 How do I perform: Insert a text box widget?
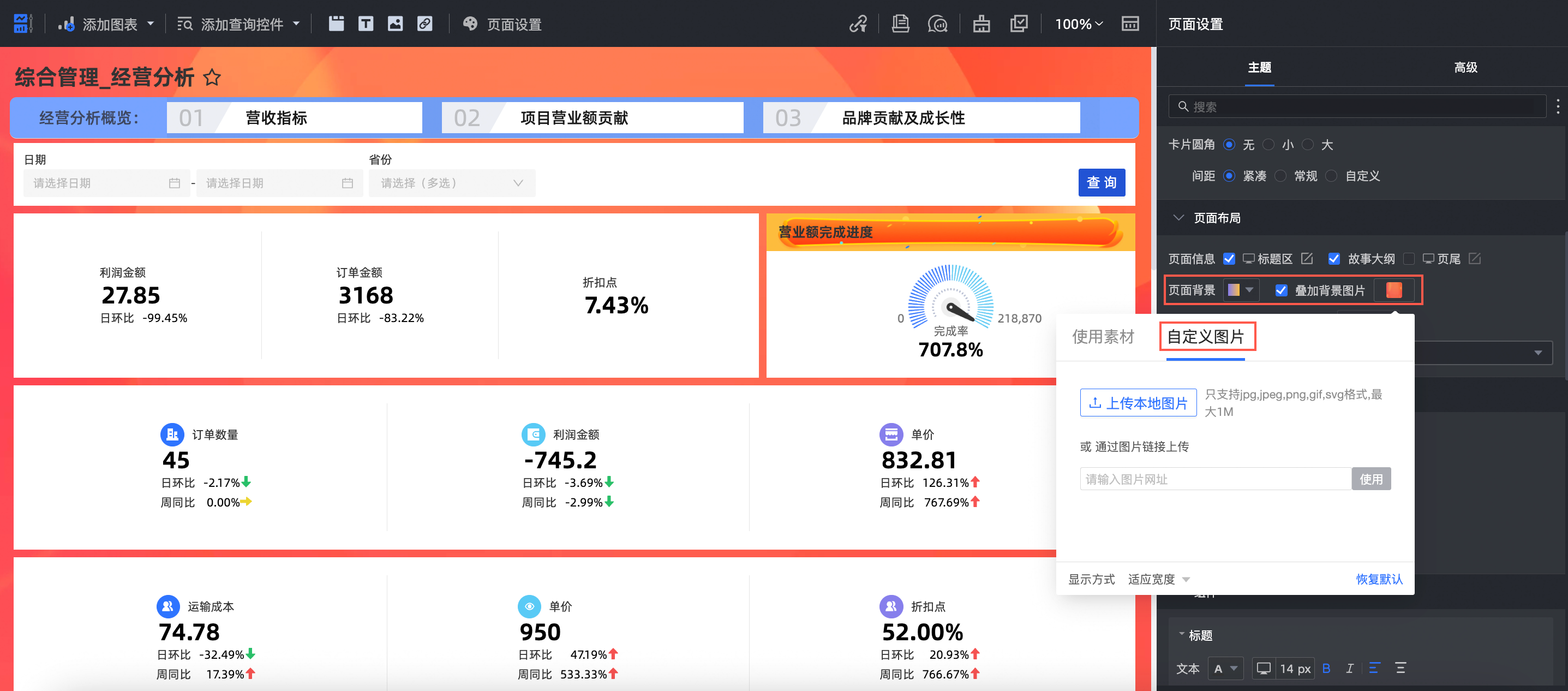click(x=365, y=24)
